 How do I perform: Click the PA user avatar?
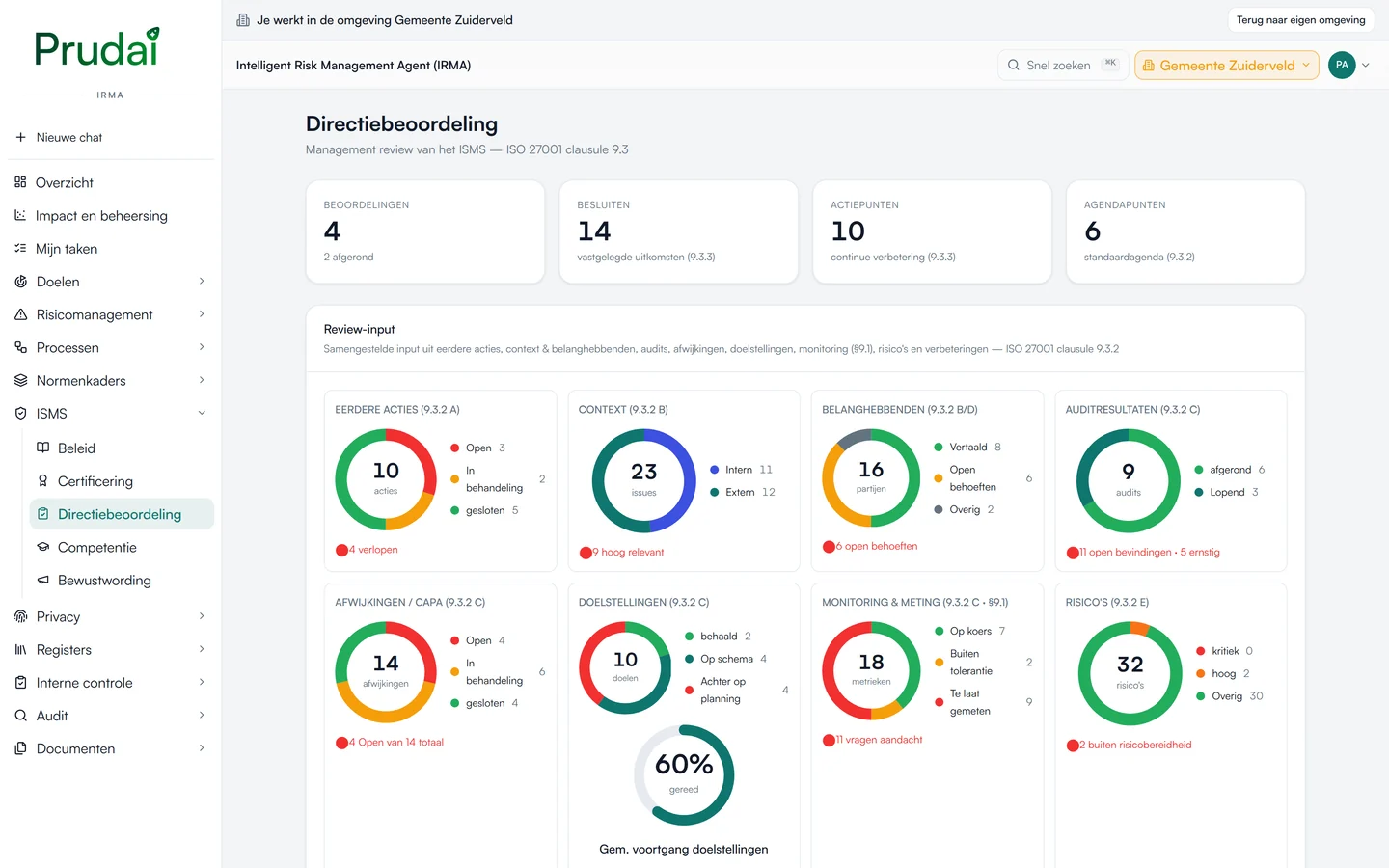[x=1342, y=65]
